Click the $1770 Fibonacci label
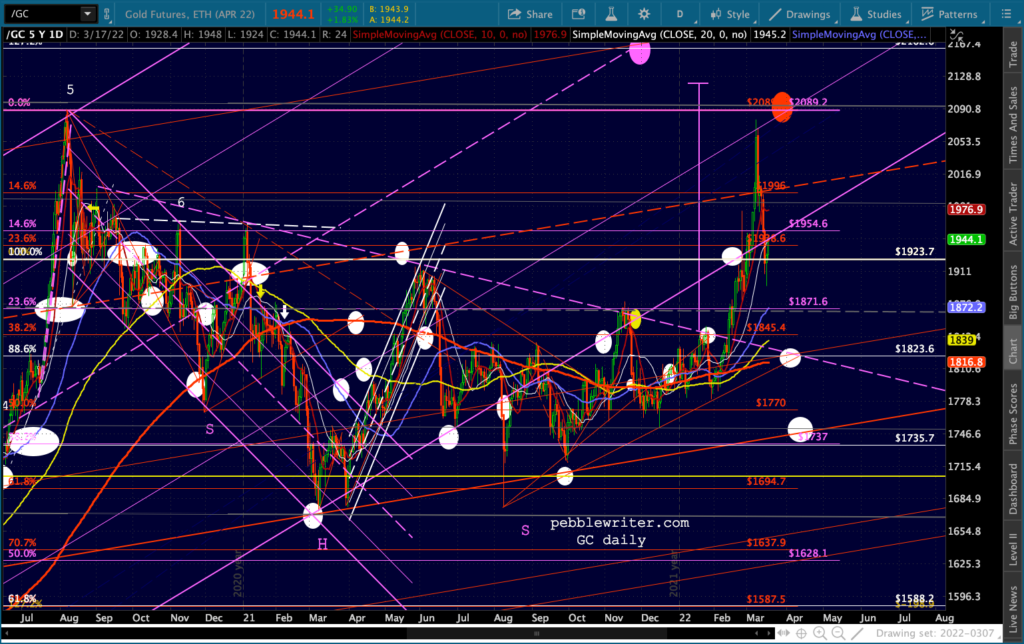This screenshot has width=1024, height=644. [771, 403]
